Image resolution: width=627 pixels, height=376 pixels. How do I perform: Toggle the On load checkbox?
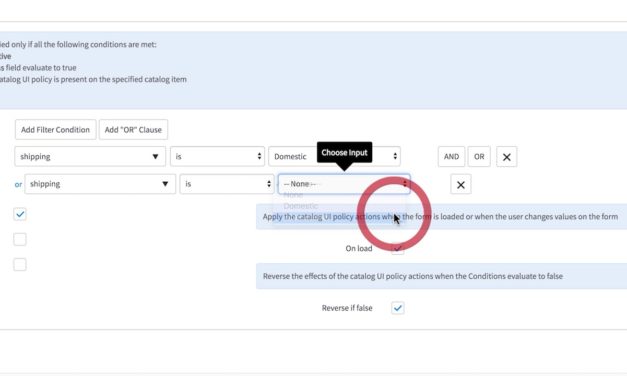[x=397, y=248]
